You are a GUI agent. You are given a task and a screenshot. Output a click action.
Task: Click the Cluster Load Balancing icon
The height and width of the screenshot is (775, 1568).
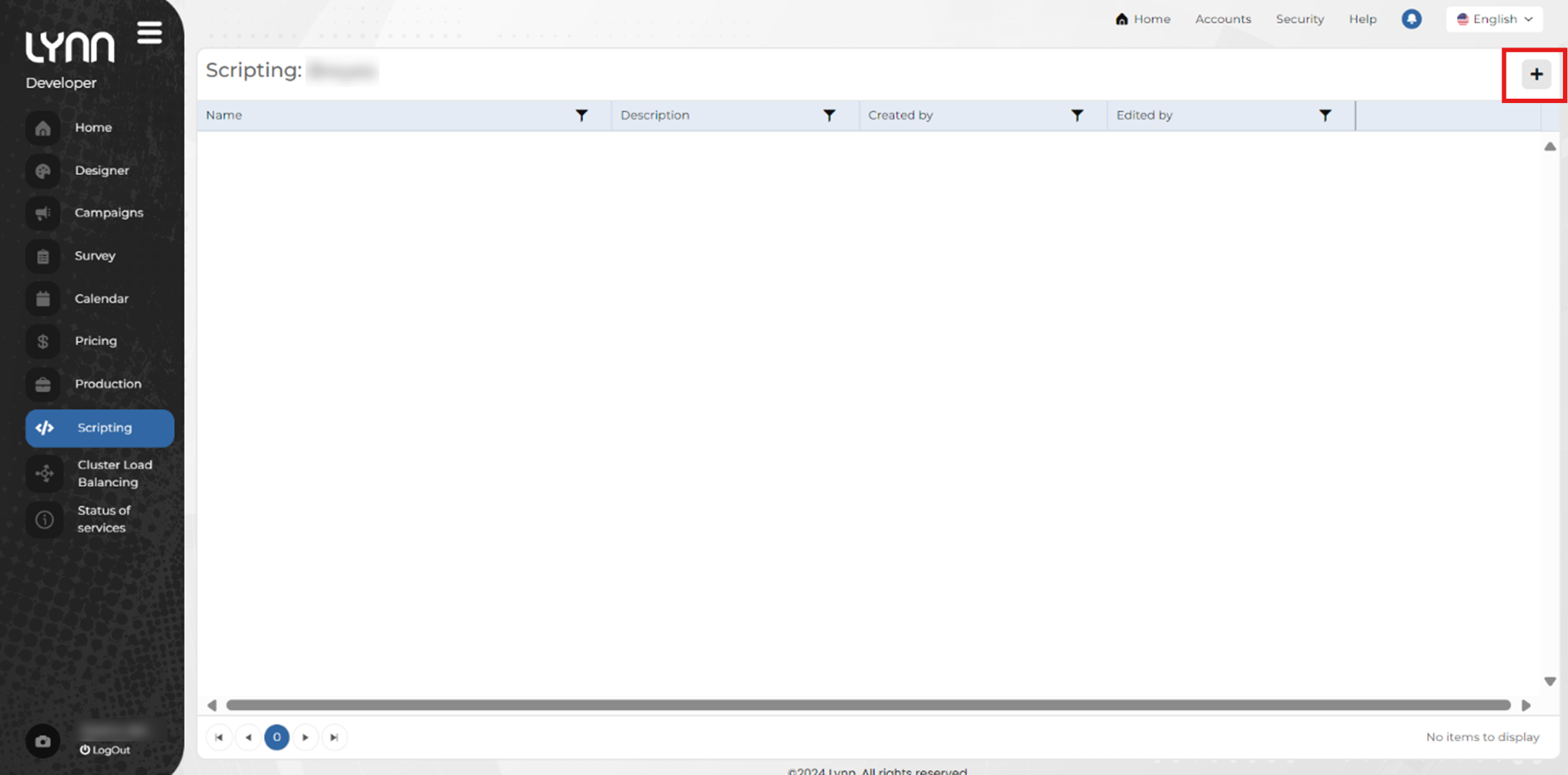point(45,473)
